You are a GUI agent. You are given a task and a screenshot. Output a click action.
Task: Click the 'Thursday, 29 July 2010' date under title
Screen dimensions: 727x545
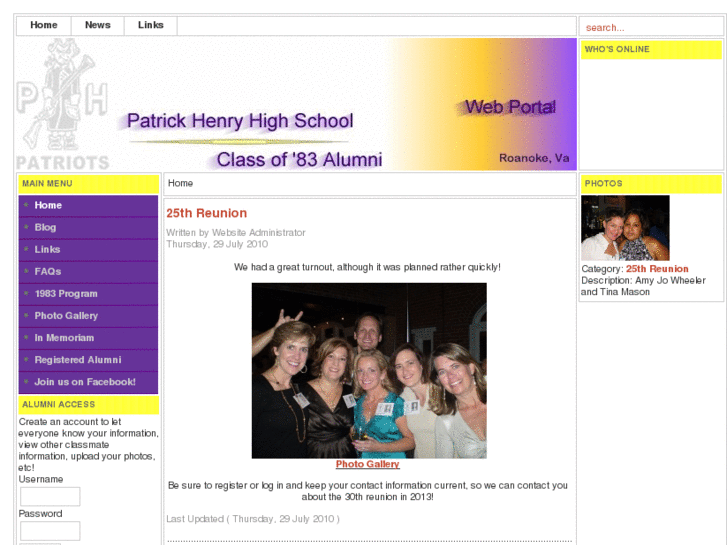(217, 244)
